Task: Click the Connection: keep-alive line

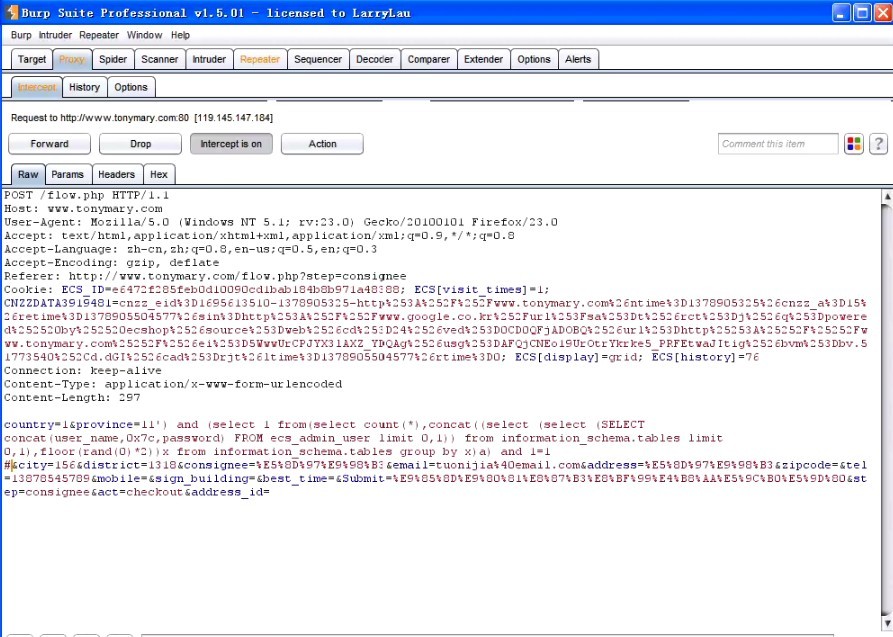Action: [83, 371]
